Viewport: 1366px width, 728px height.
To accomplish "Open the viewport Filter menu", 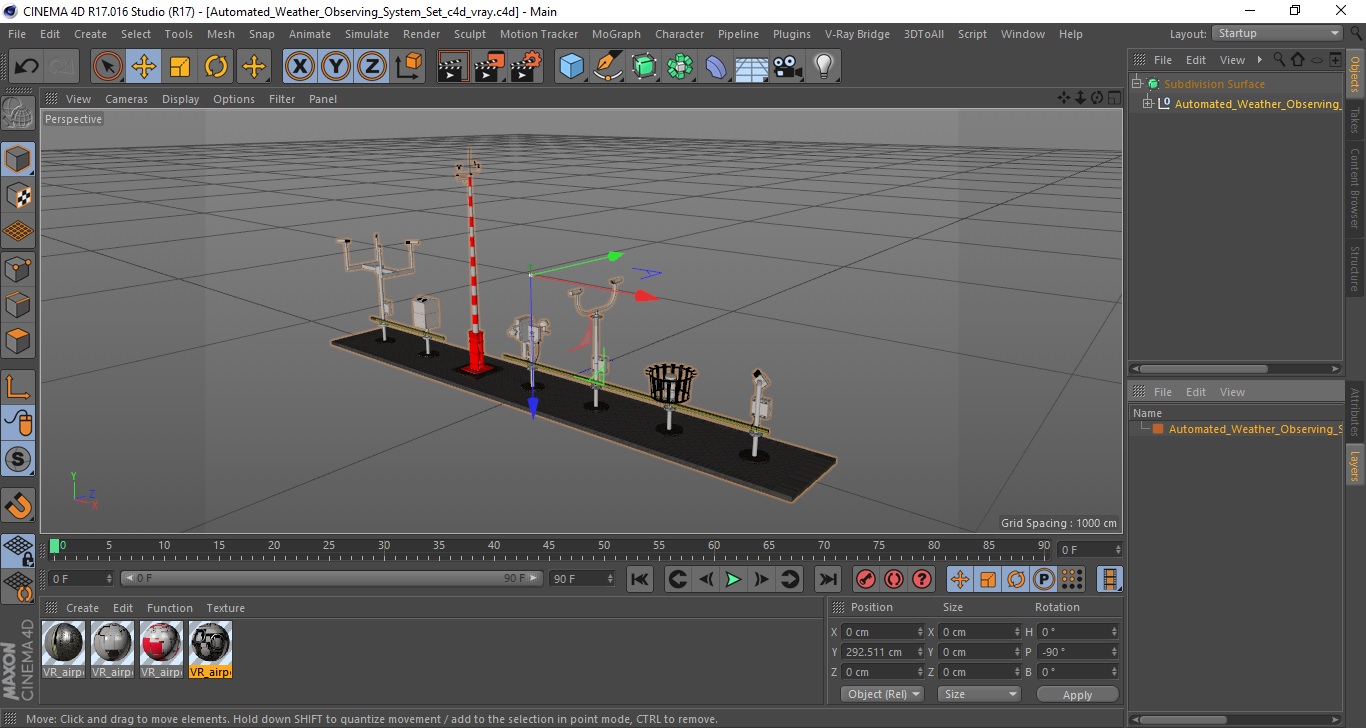I will 282,99.
